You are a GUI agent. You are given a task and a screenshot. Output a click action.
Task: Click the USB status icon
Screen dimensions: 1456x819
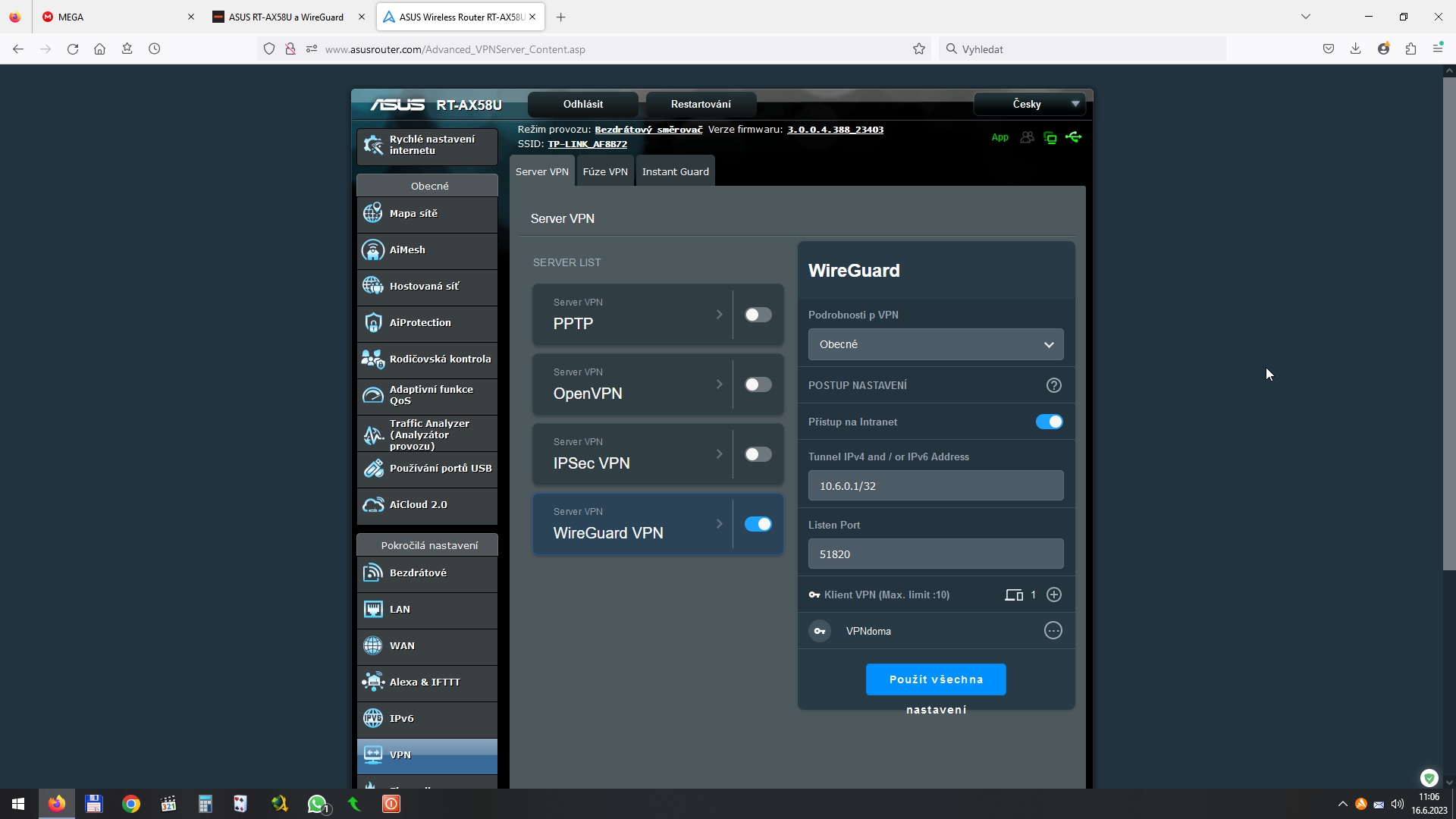[1073, 137]
